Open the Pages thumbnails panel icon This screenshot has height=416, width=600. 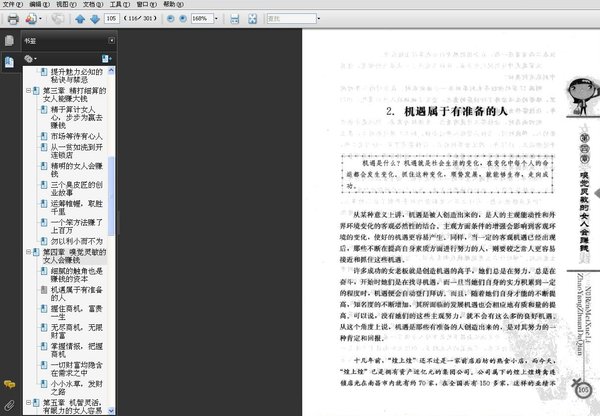9,40
